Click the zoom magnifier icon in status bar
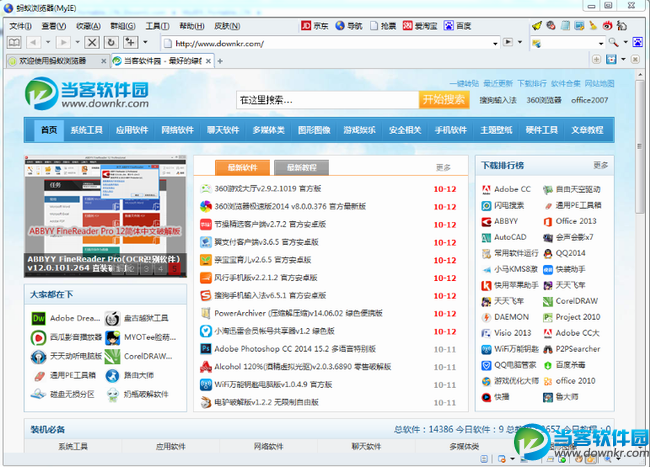The height and width of the screenshot is (467, 650). (607, 459)
